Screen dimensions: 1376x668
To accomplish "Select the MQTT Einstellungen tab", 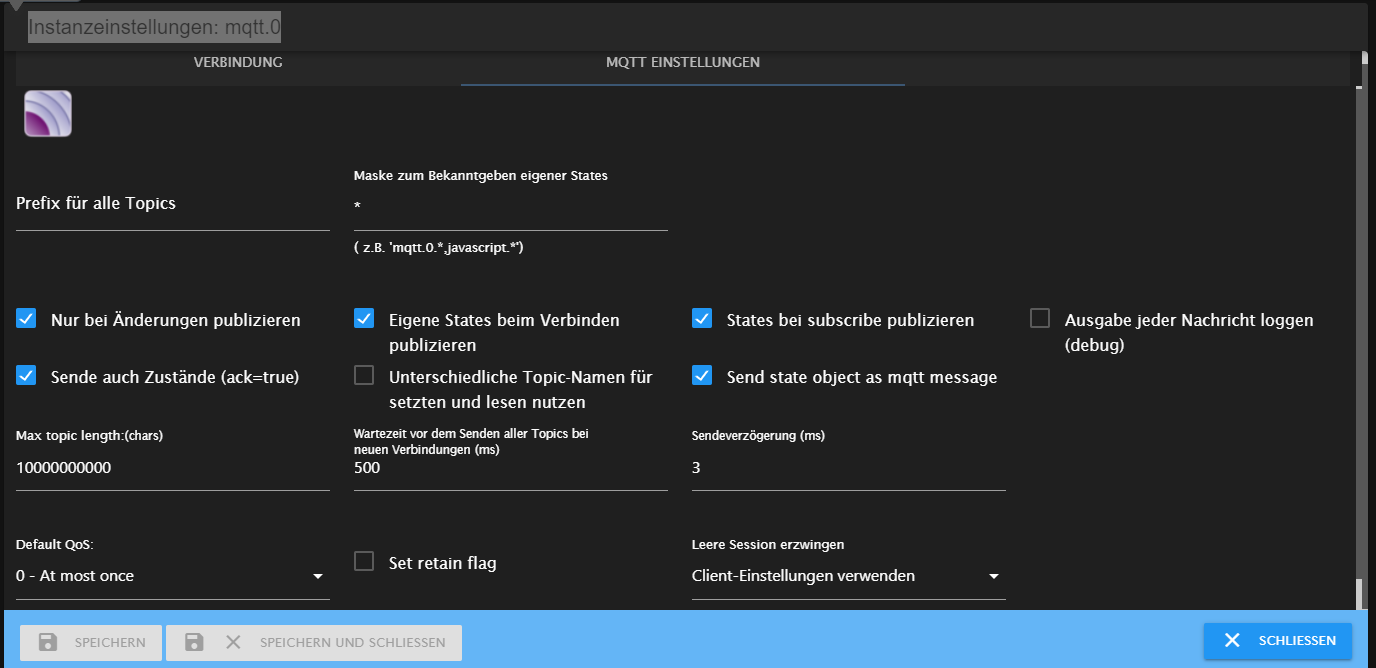I will [x=683, y=62].
